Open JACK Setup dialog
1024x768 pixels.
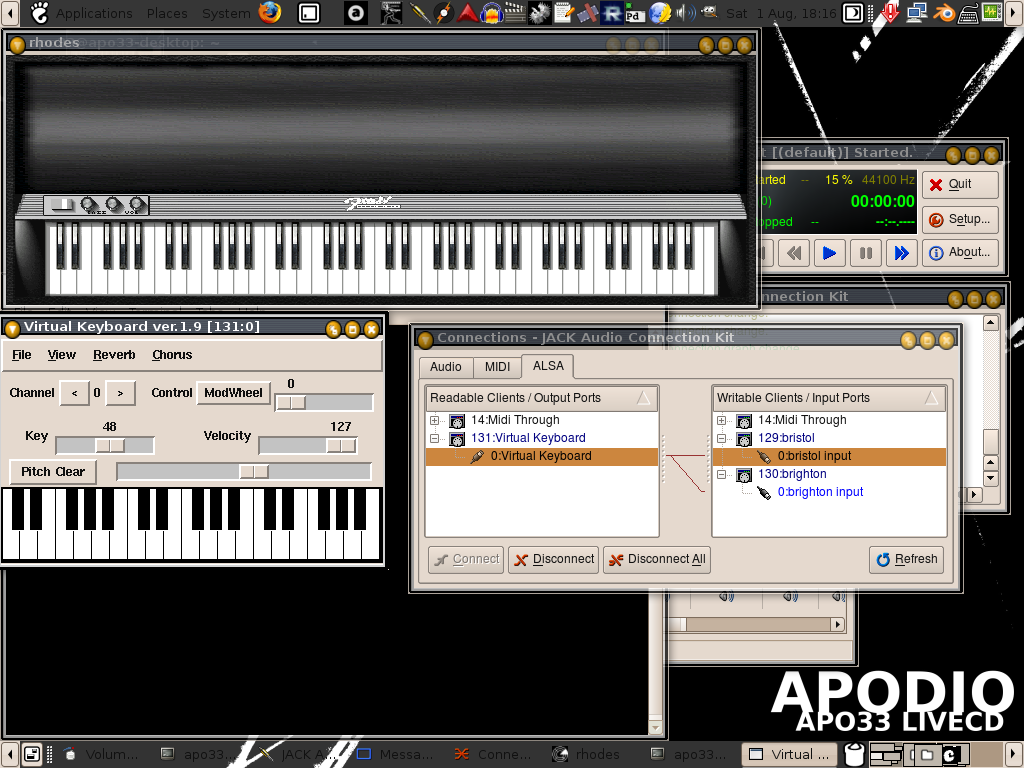click(x=960, y=219)
